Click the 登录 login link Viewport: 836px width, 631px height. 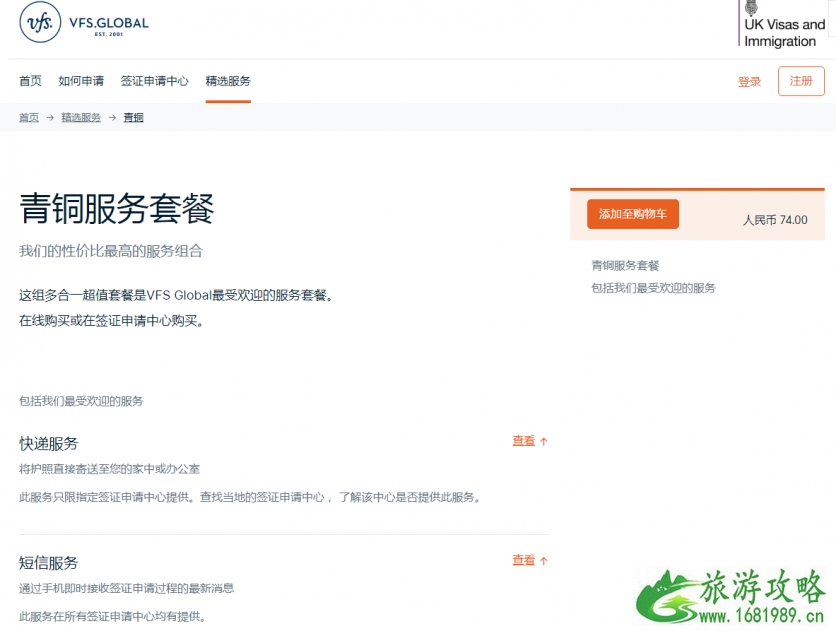click(750, 82)
